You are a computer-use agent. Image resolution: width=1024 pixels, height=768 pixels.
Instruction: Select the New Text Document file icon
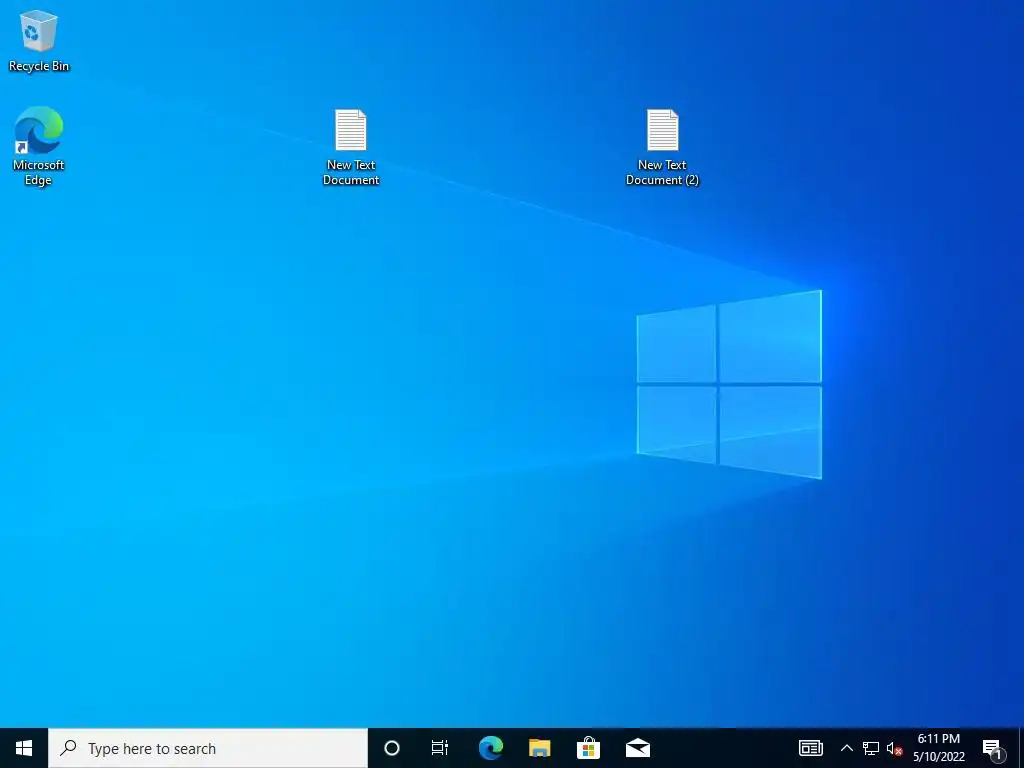click(x=351, y=147)
